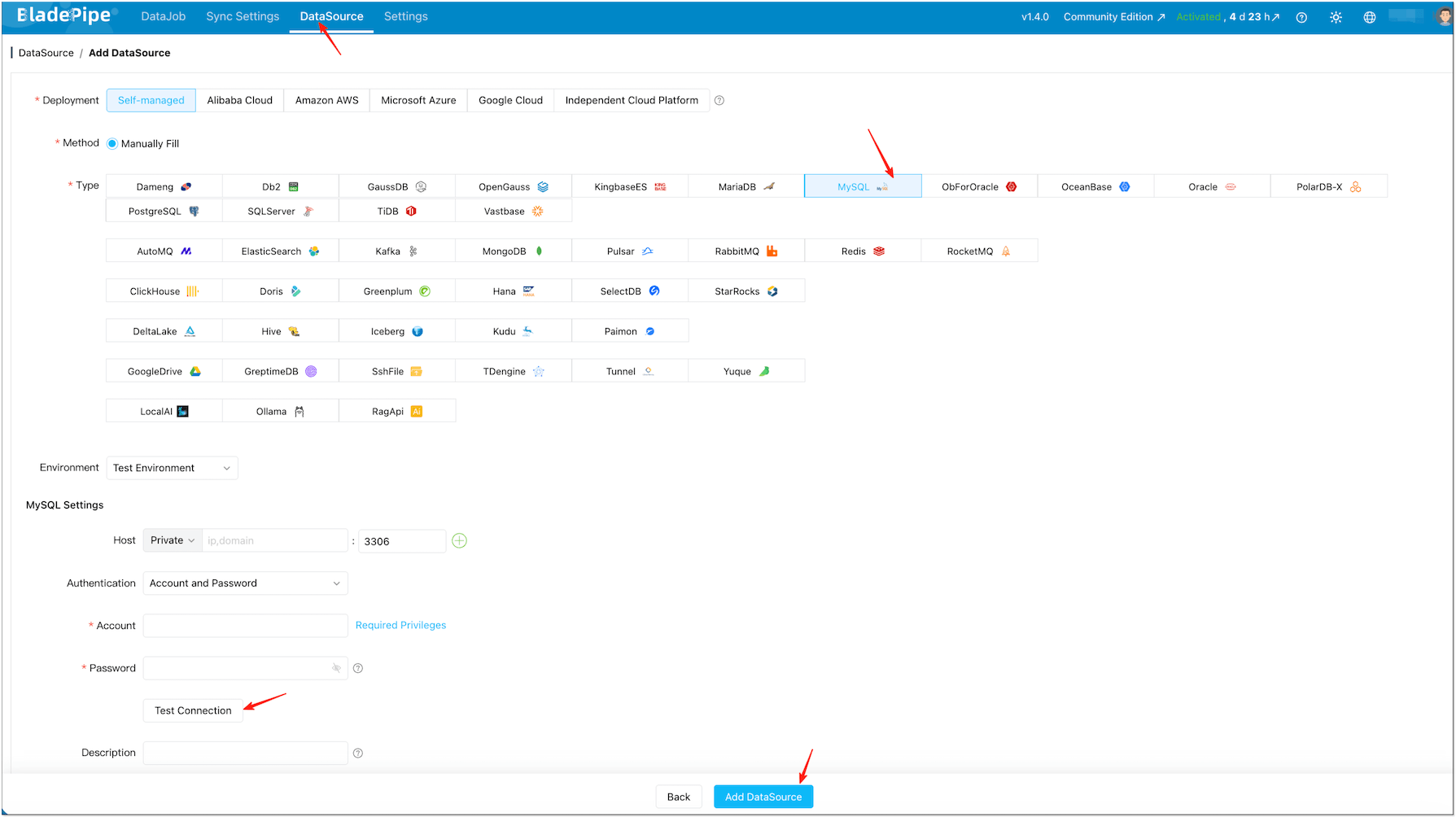Select the Manually Fill radio button

pyautogui.click(x=113, y=143)
